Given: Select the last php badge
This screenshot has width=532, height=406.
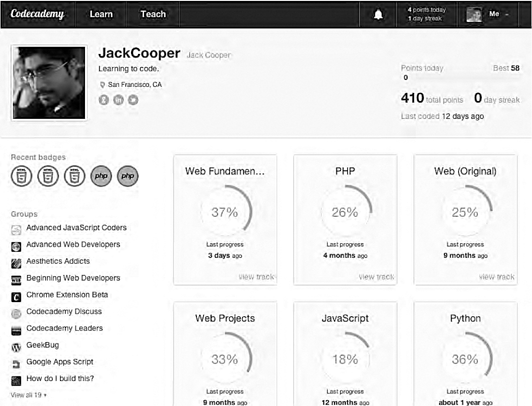Looking at the screenshot, I should [x=128, y=176].
